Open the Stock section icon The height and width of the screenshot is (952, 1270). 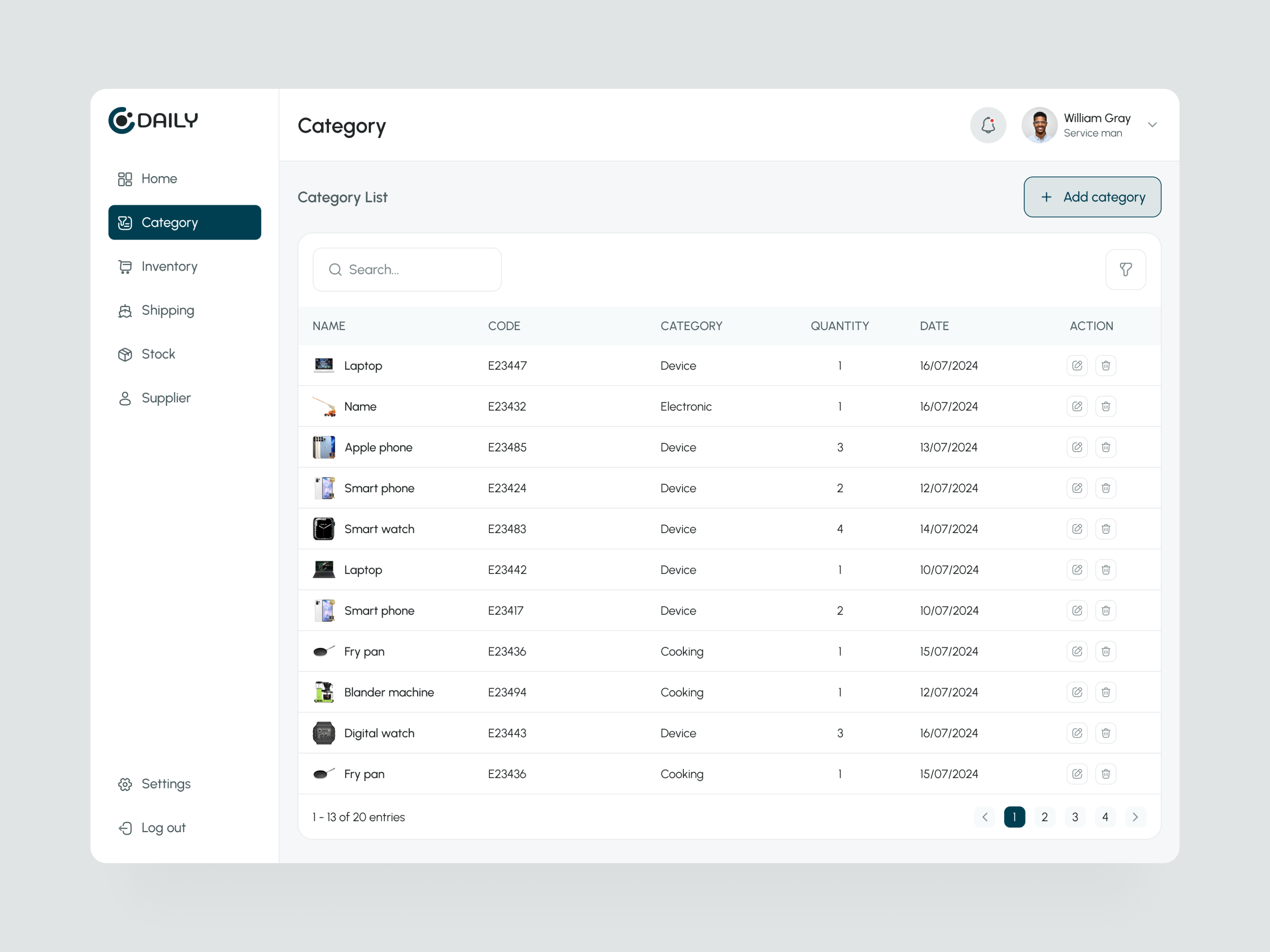tap(125, 354)
